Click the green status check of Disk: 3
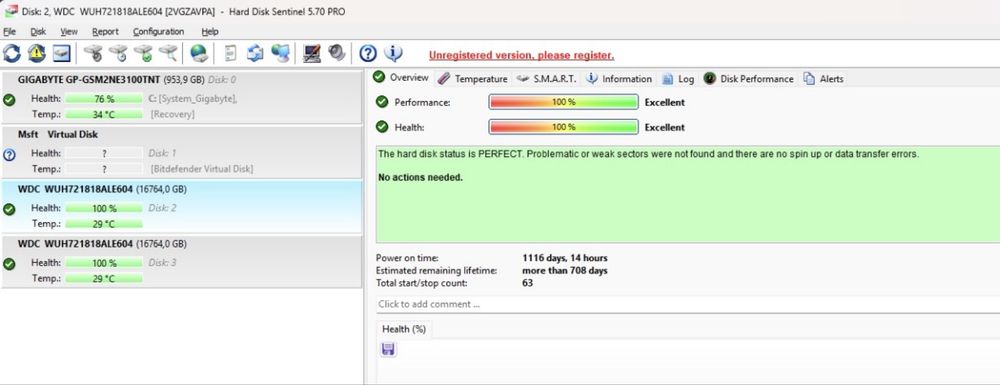 [9, 263]
